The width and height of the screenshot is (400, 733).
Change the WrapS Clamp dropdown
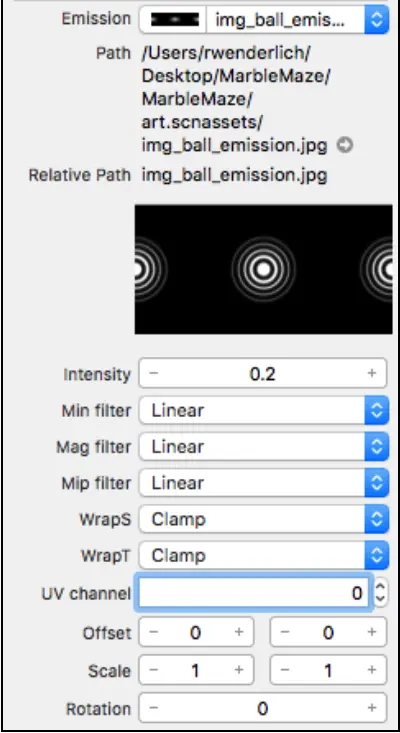click(x=264, y=519)
